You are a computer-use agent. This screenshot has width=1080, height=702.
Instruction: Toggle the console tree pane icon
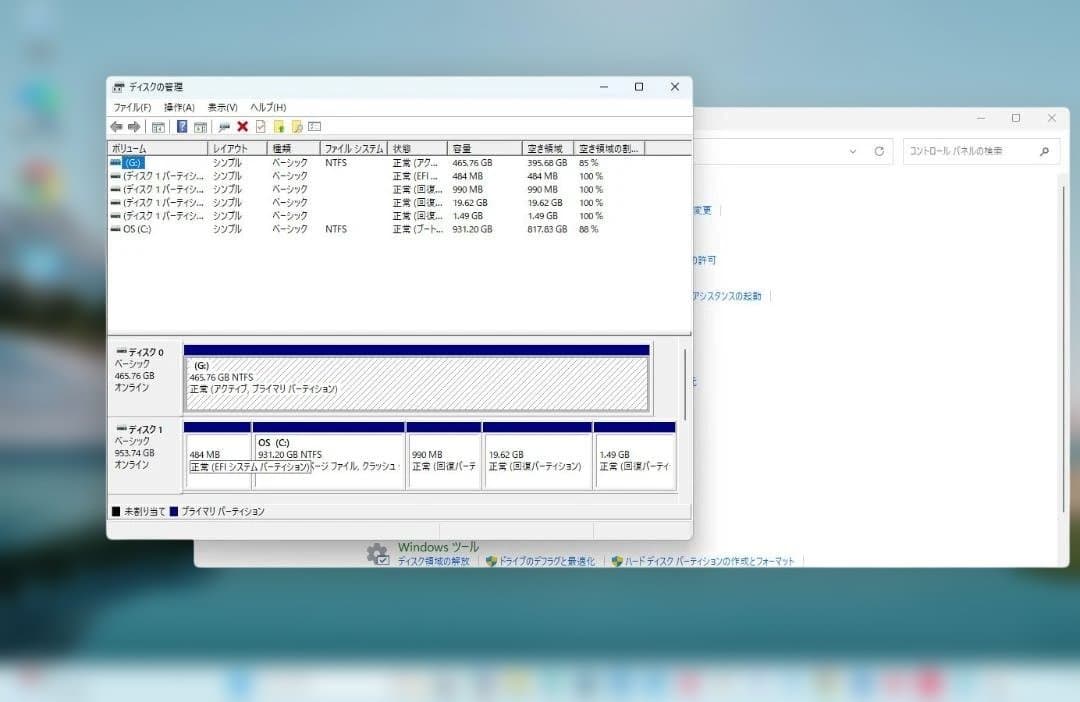(158, 126)
